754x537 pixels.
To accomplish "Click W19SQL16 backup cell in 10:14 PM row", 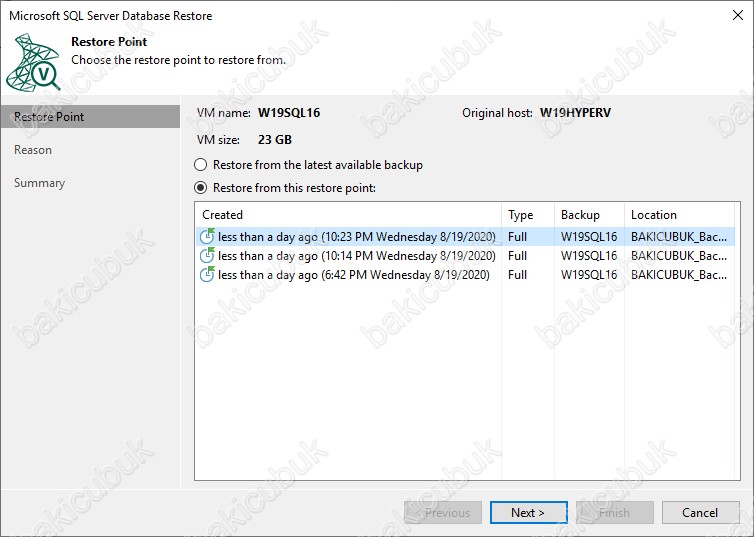I will click(589, 256).
